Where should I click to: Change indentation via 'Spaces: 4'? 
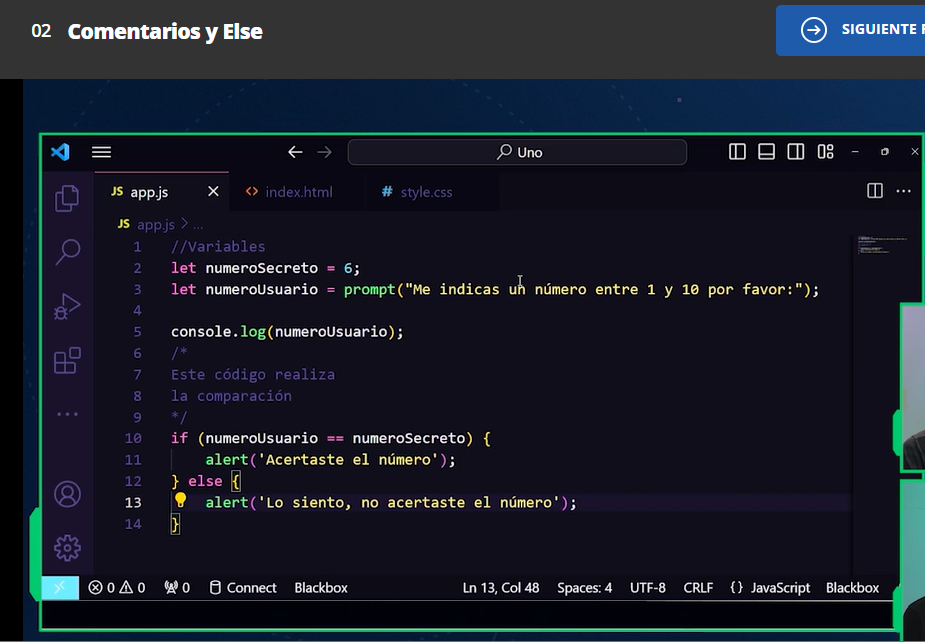tap(585, 588)
